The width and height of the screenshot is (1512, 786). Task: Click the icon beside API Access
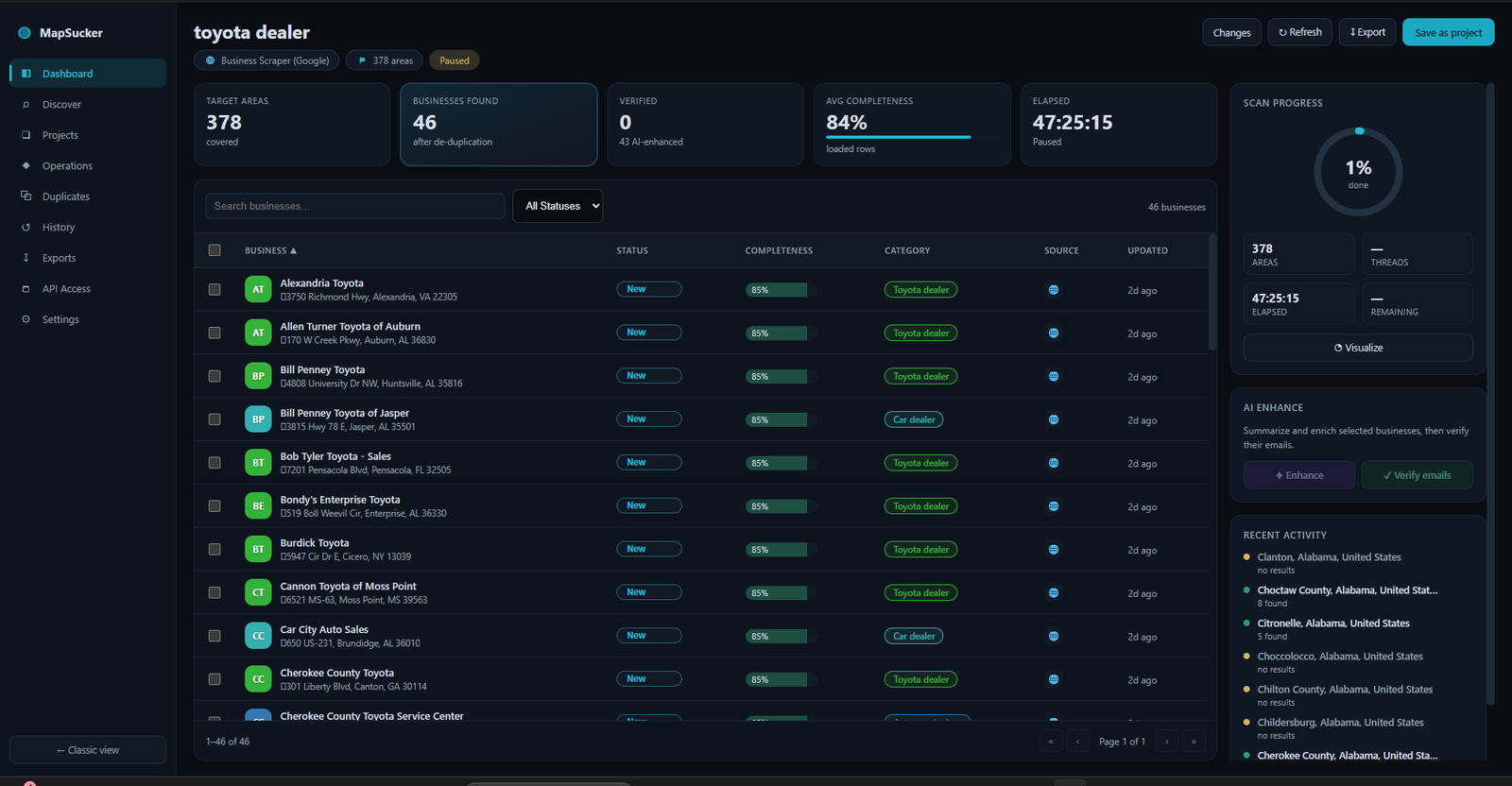[26, 289]
